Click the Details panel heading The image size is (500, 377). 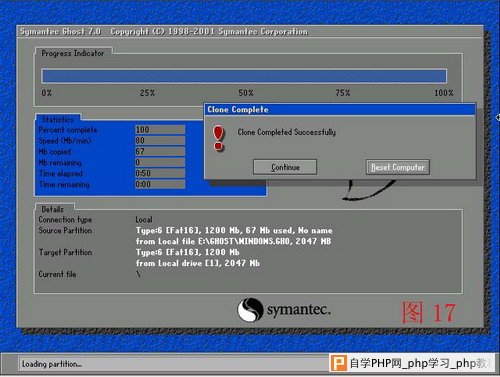click(x=52, y=209)
